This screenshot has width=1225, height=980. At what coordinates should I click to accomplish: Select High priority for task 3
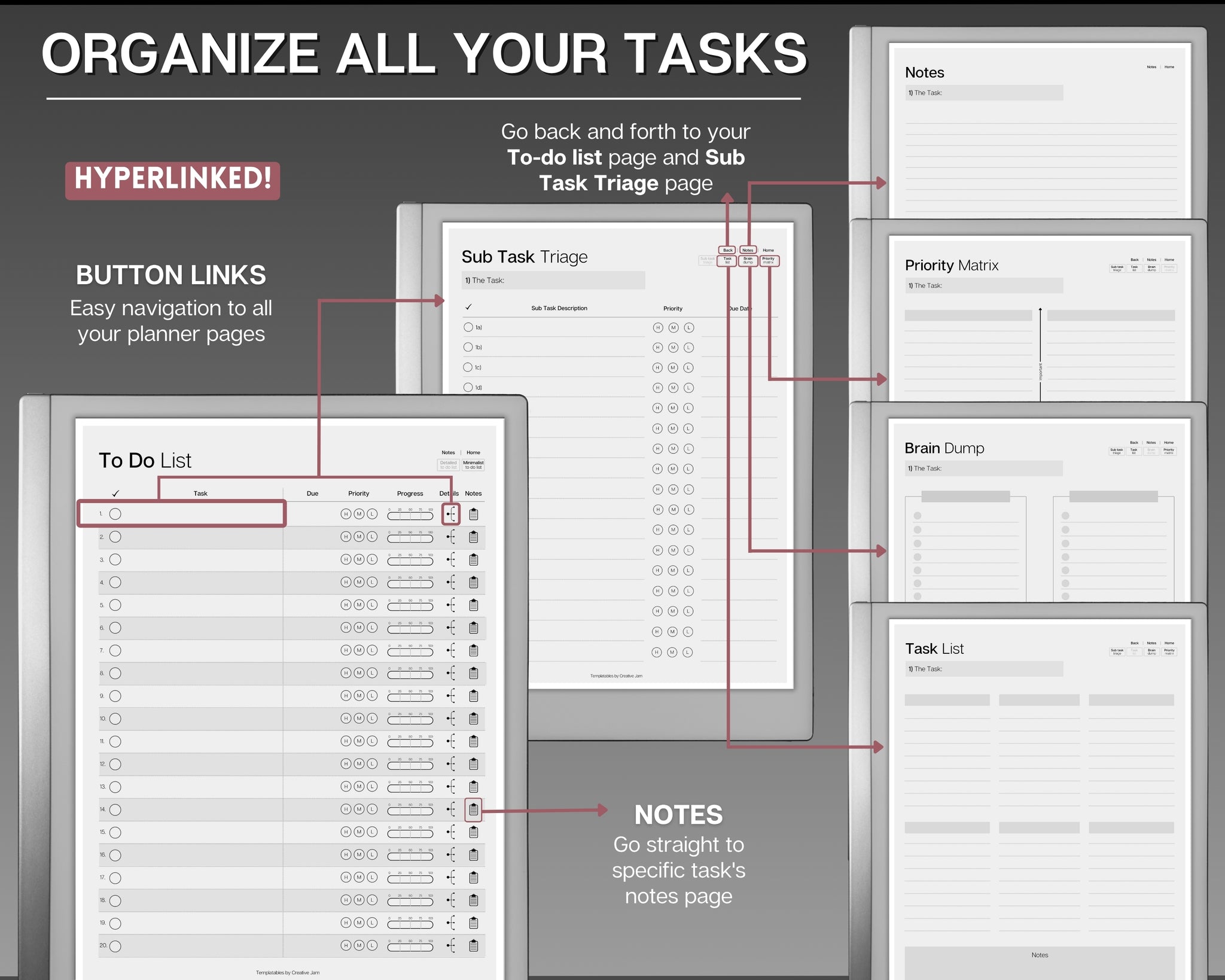pyautogui.click(x=346, y=559)
